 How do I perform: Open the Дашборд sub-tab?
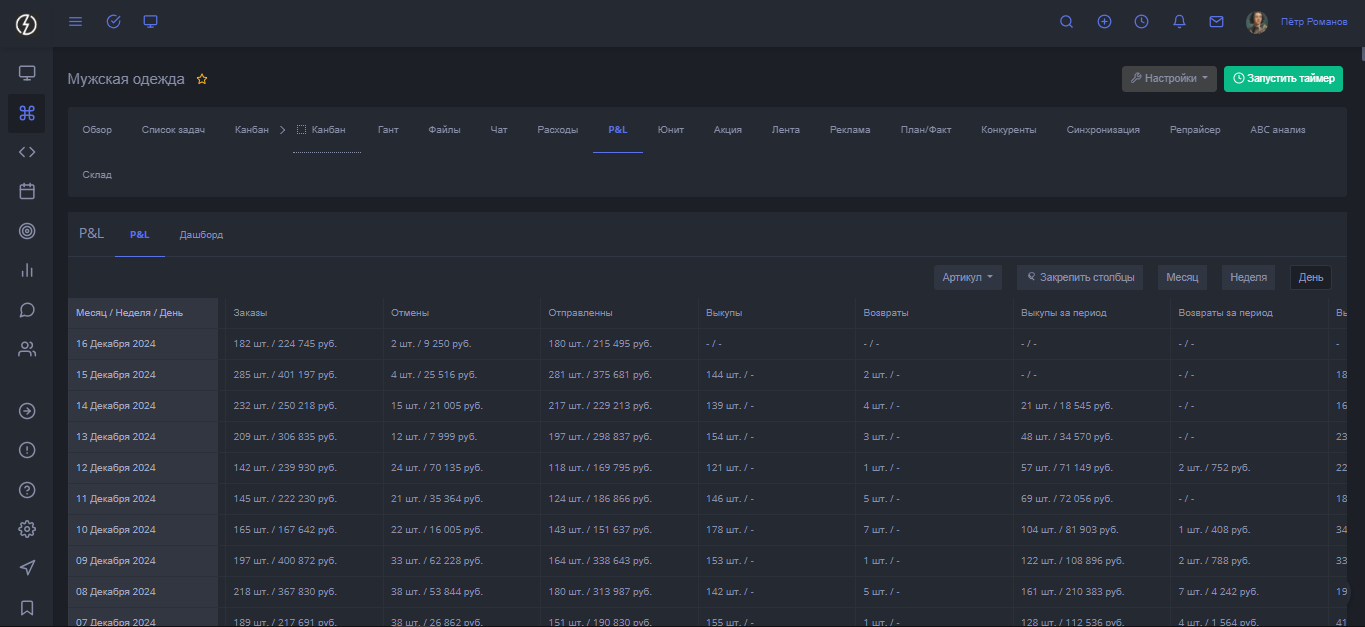coord(201,235)
